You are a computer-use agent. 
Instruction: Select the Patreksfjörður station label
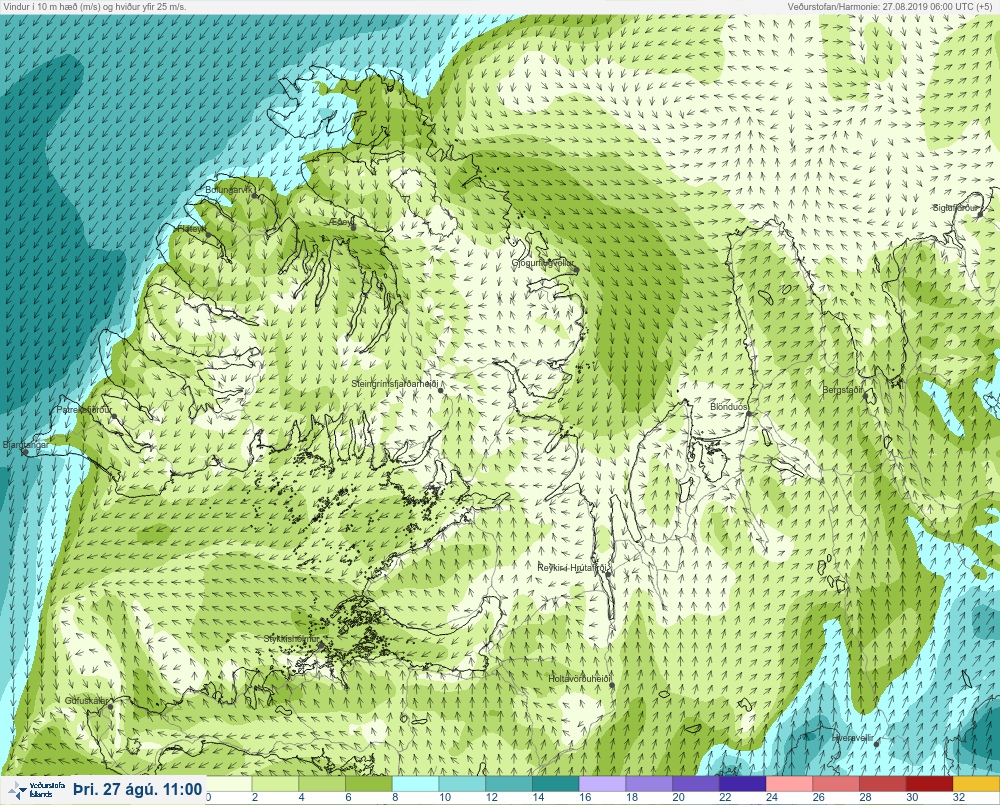(x=84, y=410)
